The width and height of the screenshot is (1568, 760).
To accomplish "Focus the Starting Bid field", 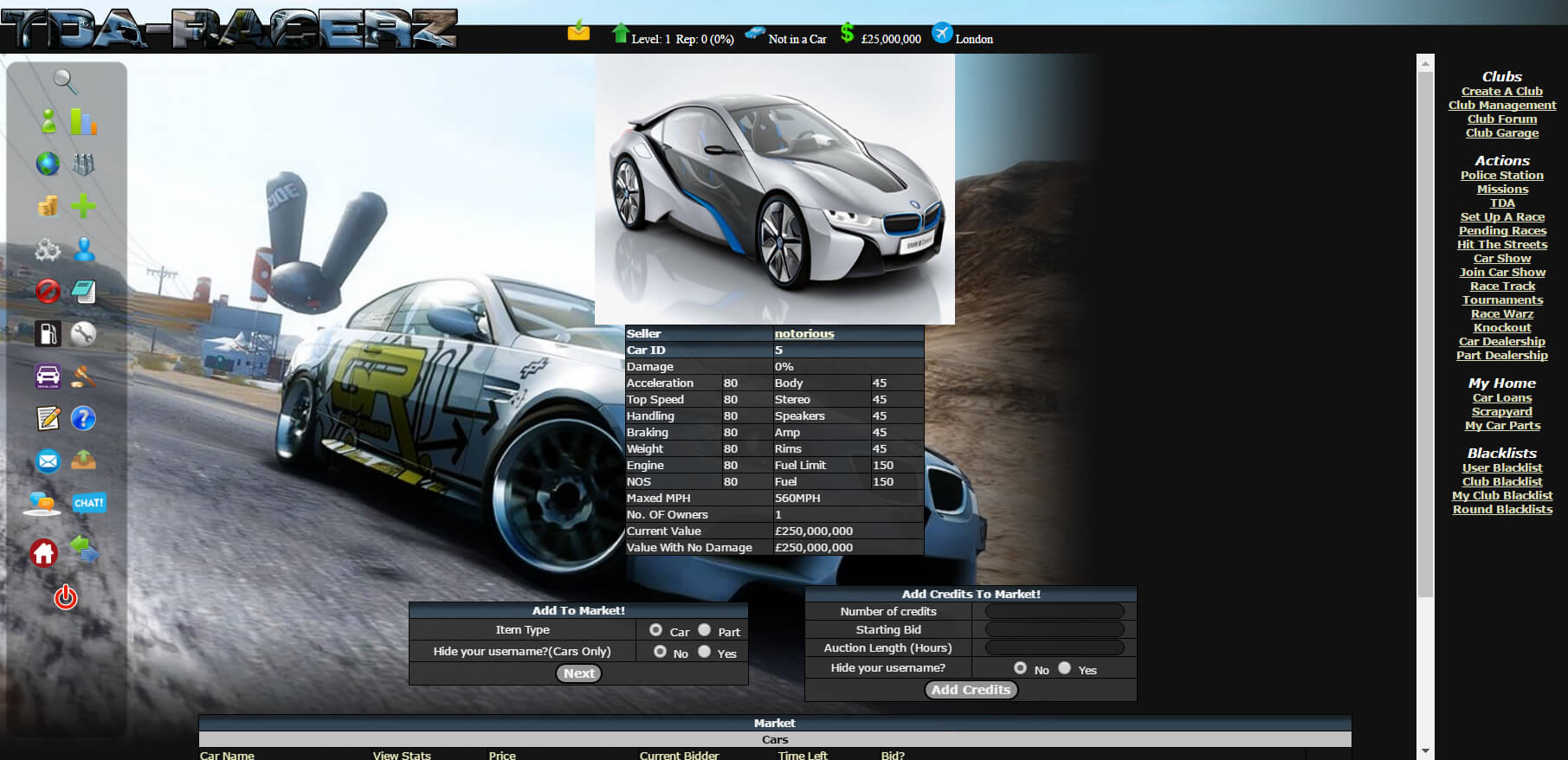I will click(1055, 629).
